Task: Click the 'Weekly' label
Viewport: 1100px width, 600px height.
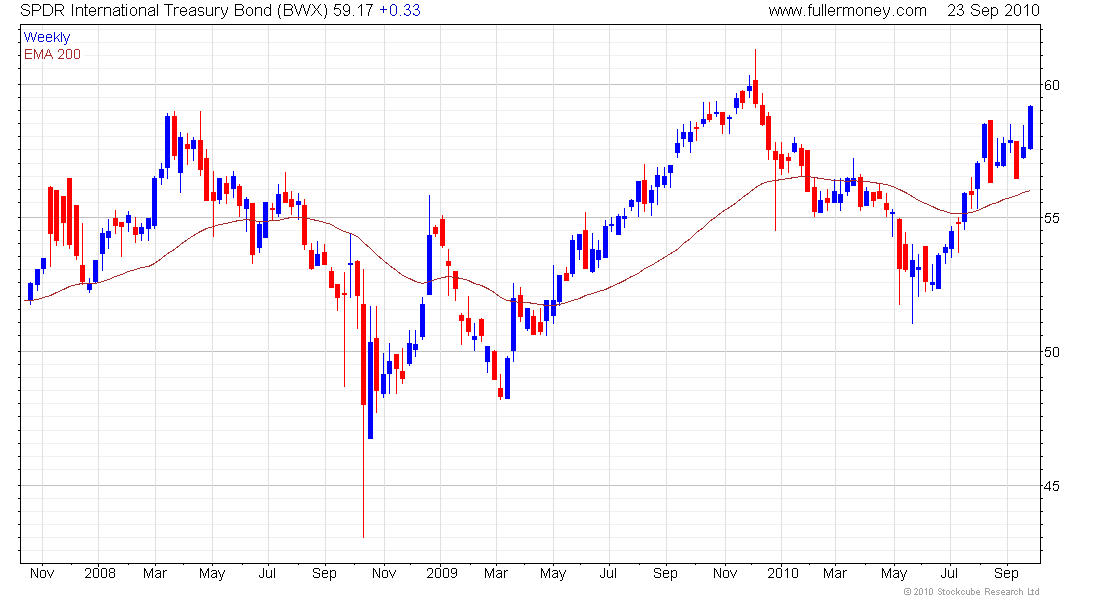Action: (x=47, y=37)
